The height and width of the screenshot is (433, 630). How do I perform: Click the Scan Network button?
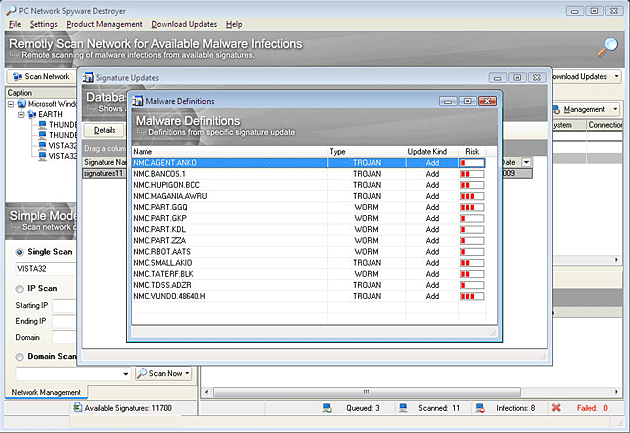tap(40, 76)
